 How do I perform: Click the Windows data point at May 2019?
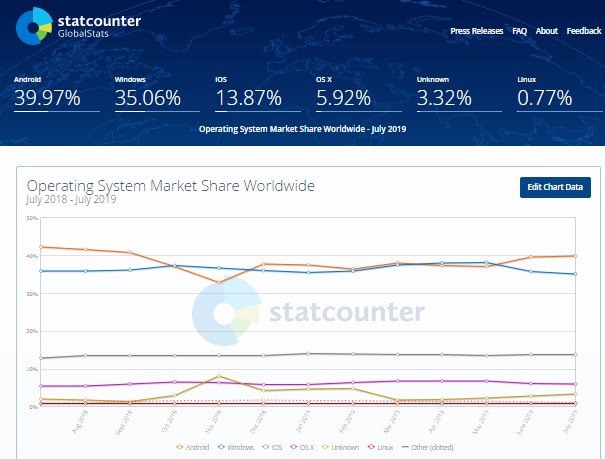(x=486, y=263)
